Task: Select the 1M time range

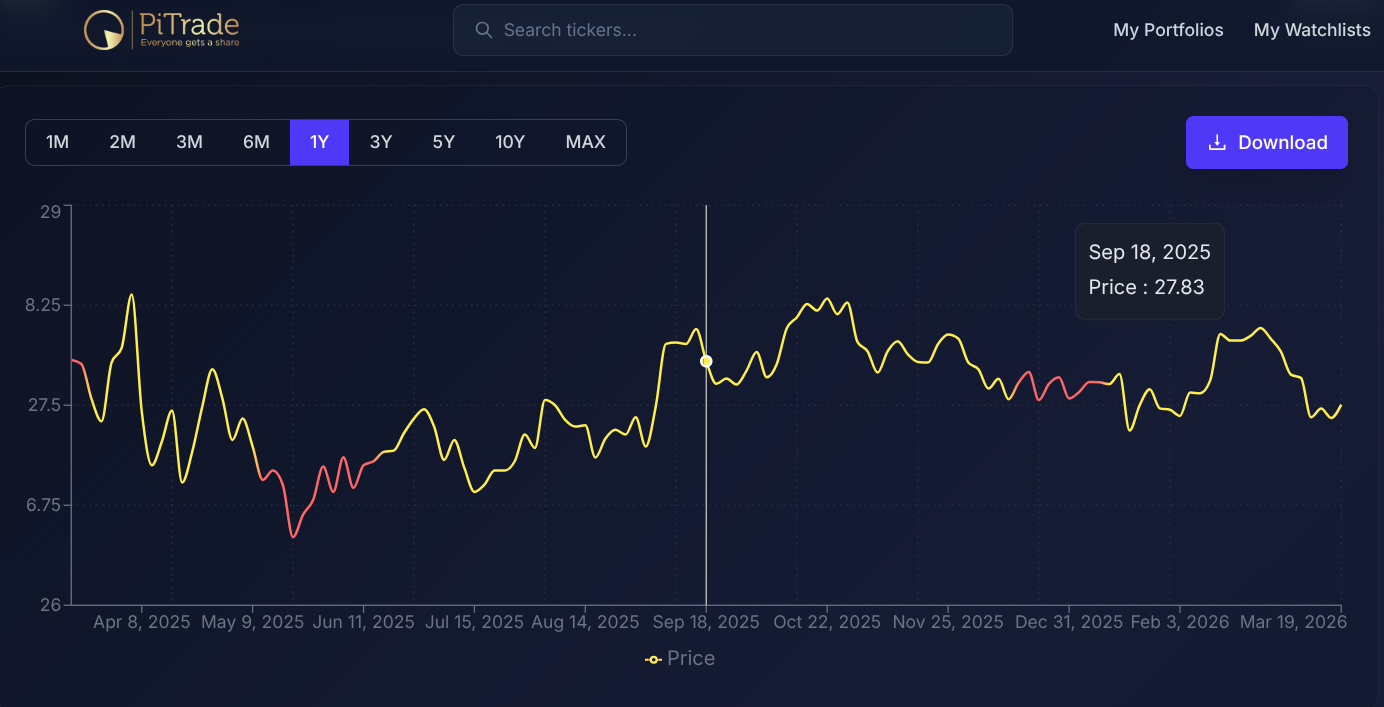Action: pos(57,142)
